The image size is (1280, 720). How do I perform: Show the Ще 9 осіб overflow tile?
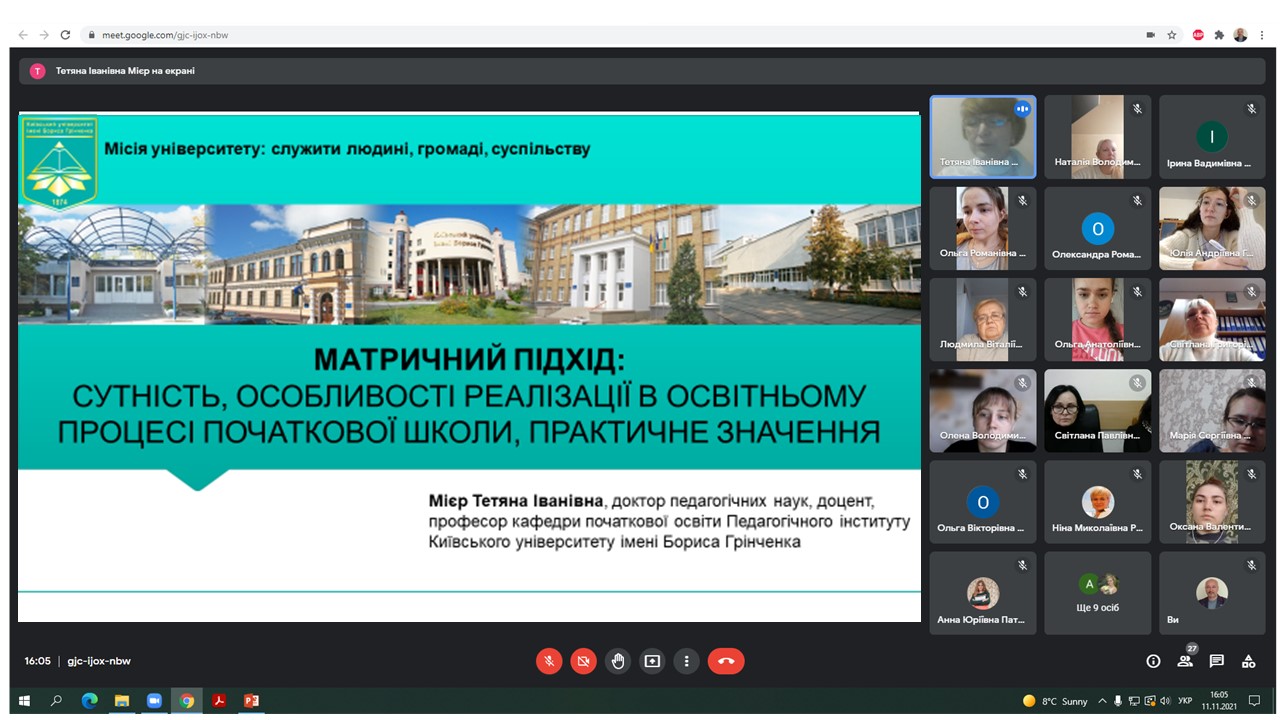click(1097, 592)
